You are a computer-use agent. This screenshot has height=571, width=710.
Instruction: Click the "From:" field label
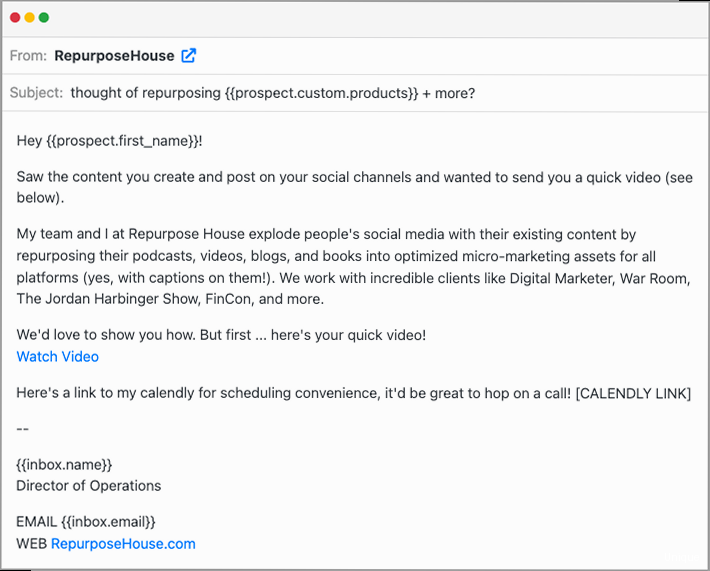click(x=28, y=56)
